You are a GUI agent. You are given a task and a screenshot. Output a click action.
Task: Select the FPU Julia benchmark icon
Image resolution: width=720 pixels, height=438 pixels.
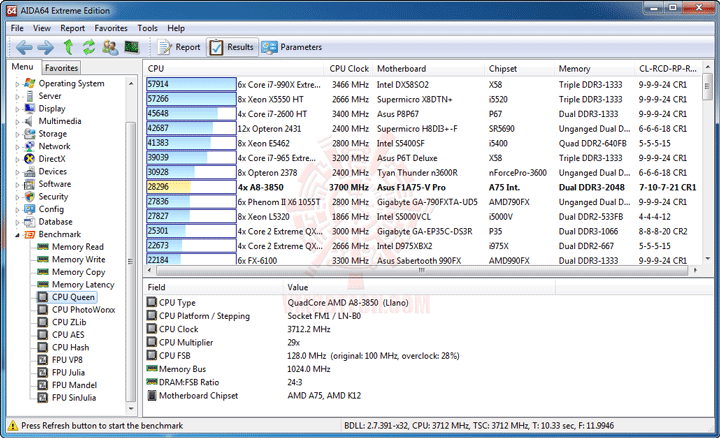tap(43, 372)
